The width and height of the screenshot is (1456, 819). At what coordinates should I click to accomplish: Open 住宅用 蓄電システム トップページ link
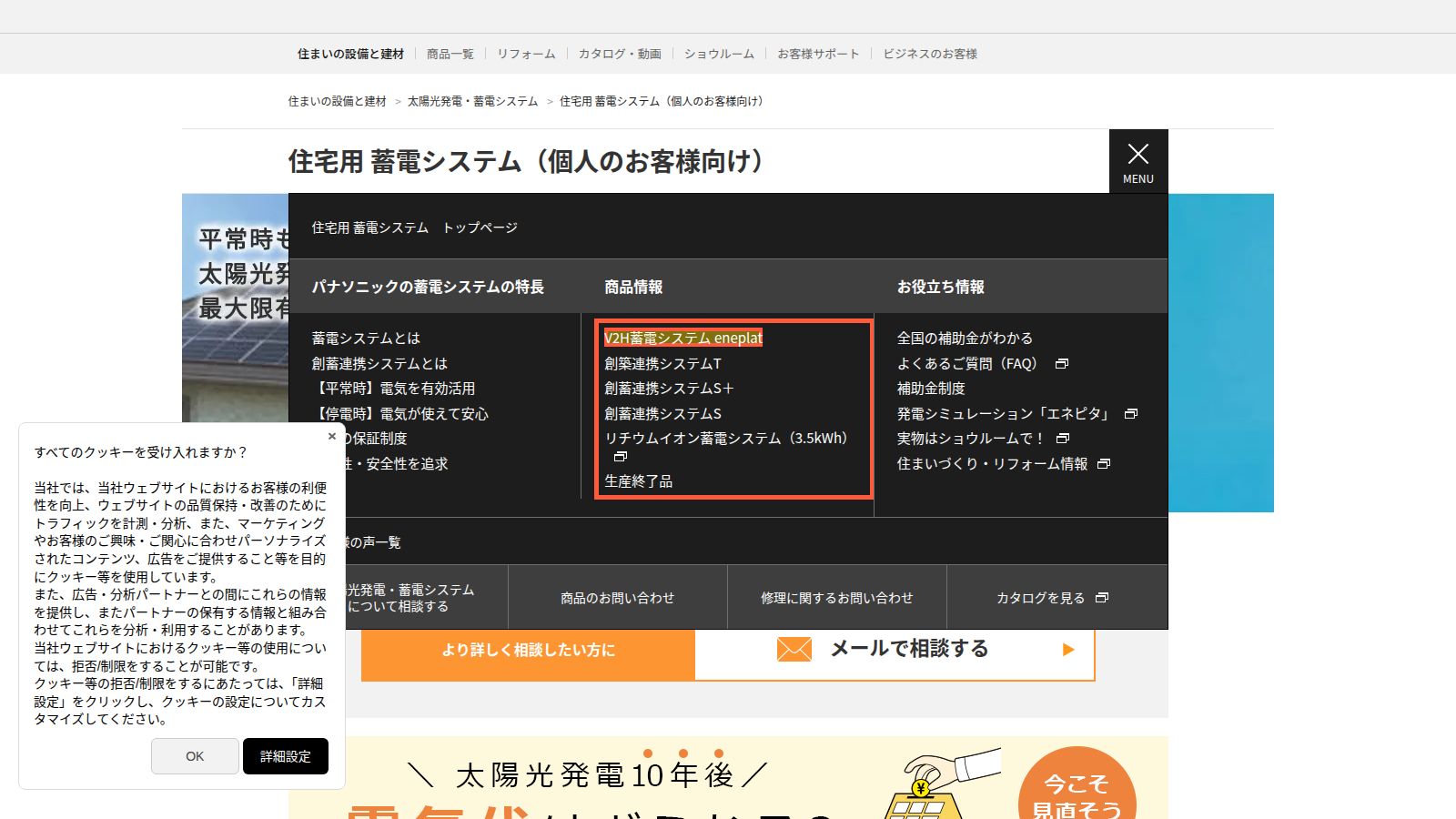click(415, 227)
